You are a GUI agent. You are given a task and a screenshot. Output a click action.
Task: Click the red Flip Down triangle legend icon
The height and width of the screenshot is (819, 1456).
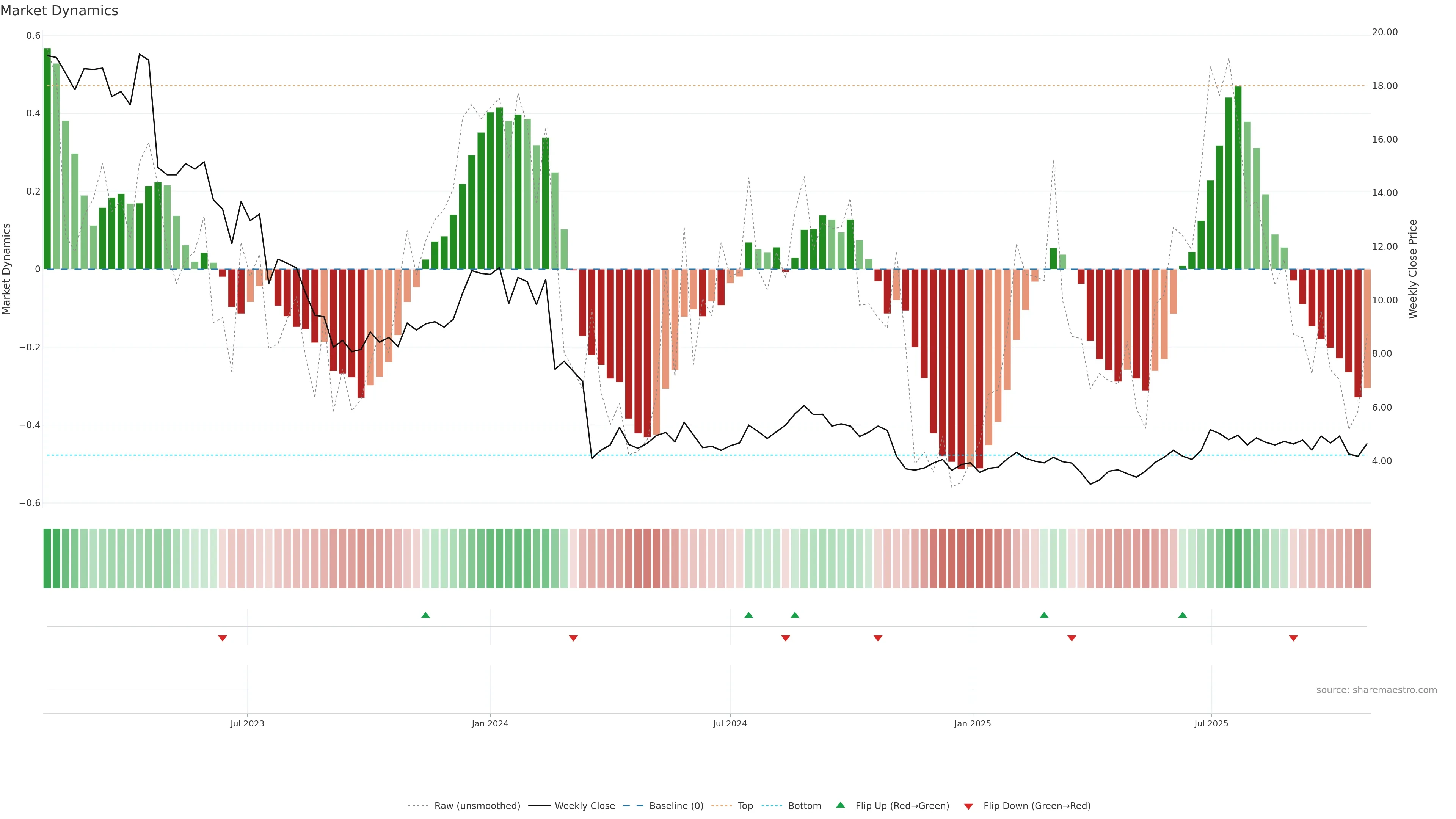(x=968, y=806)
